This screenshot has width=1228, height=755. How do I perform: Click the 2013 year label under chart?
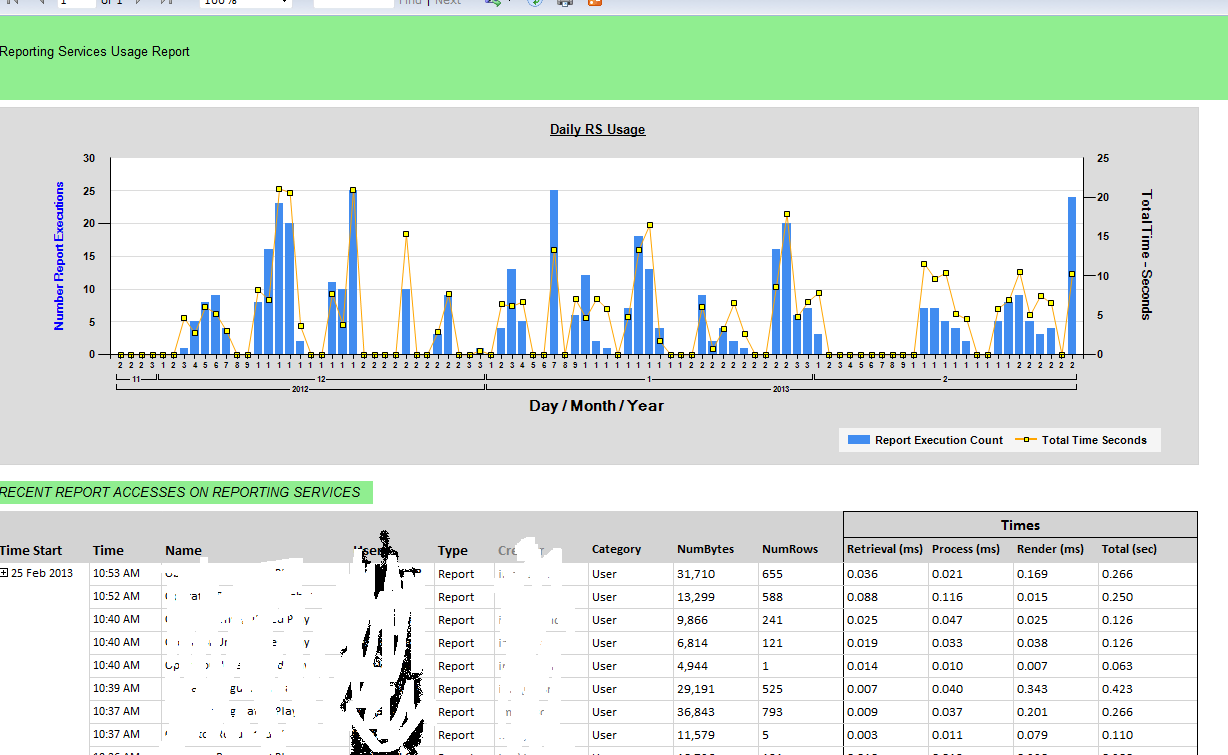(x=782, y=388)
